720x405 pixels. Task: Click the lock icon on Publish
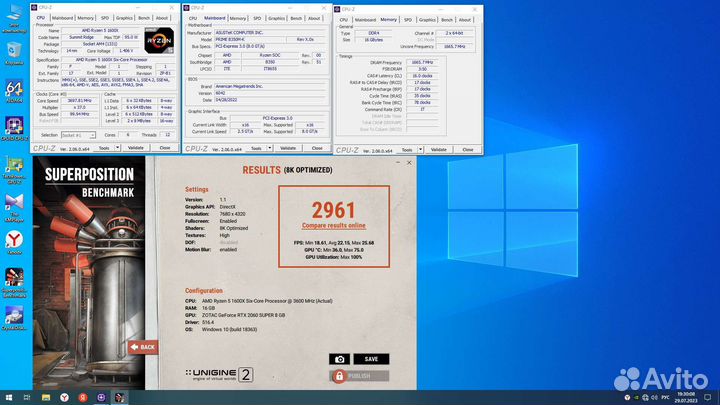[339, 377]
